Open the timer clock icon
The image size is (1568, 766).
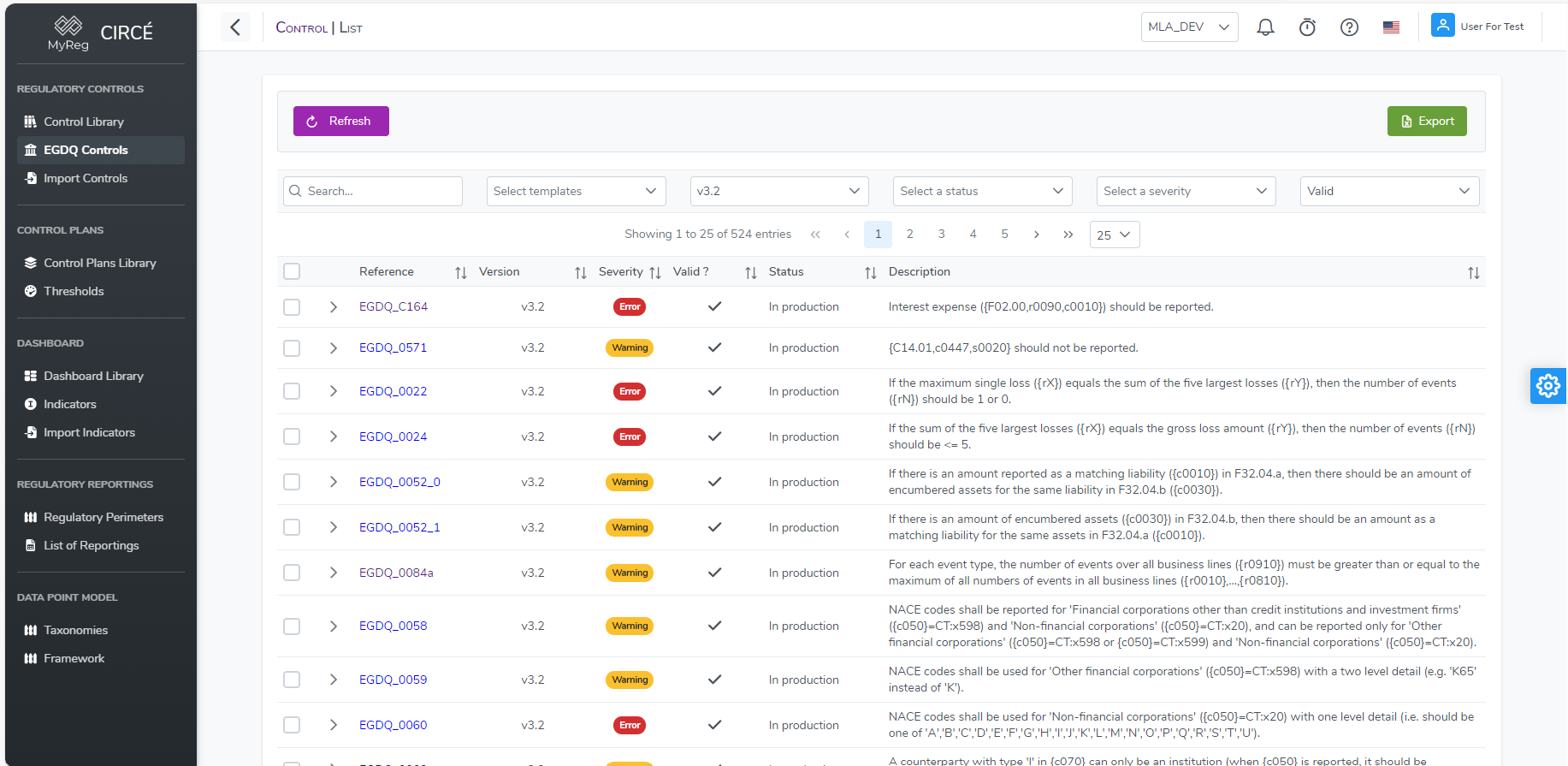pyautogui.click(x=1307, y=27)
